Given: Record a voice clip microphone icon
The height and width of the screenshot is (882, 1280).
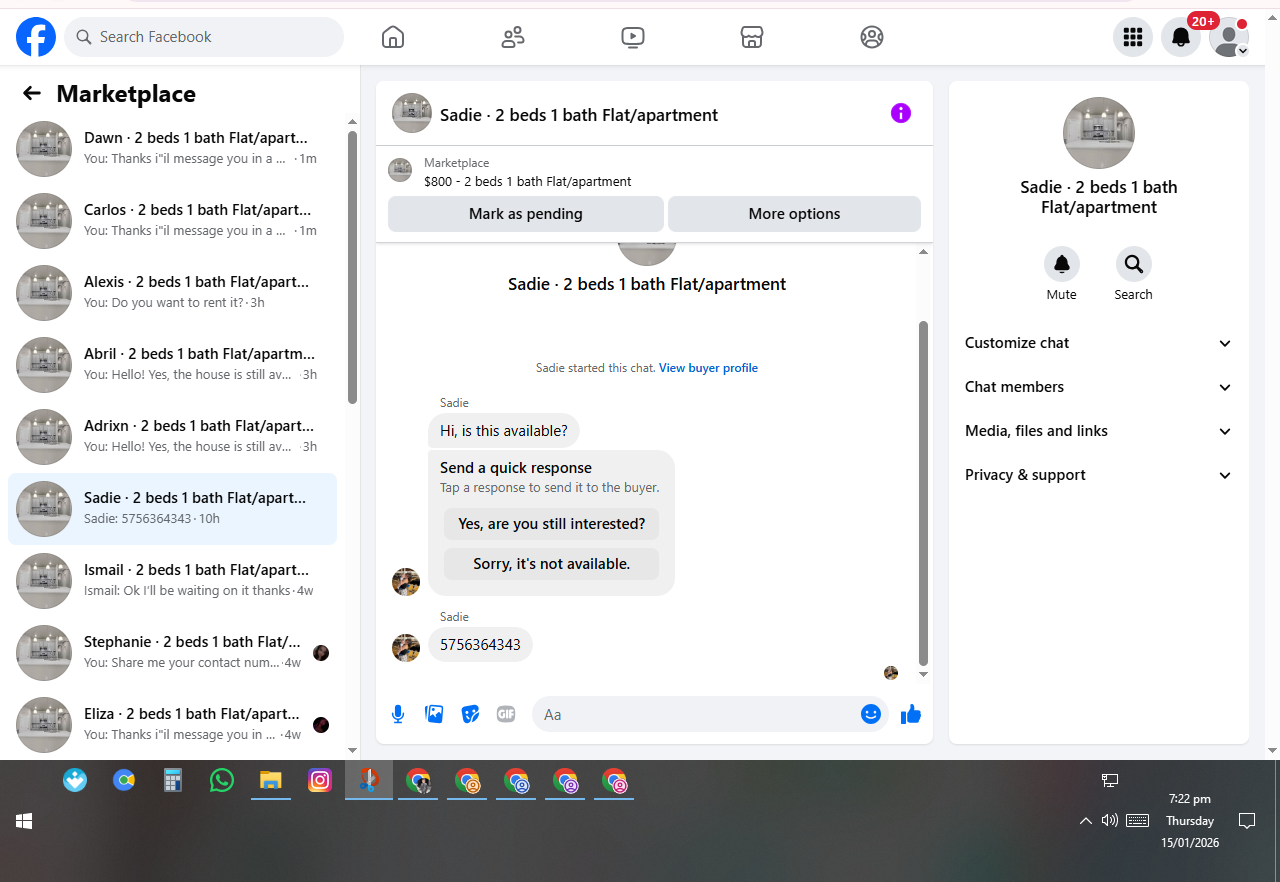Looking at the screenshot, I should 398,714.
